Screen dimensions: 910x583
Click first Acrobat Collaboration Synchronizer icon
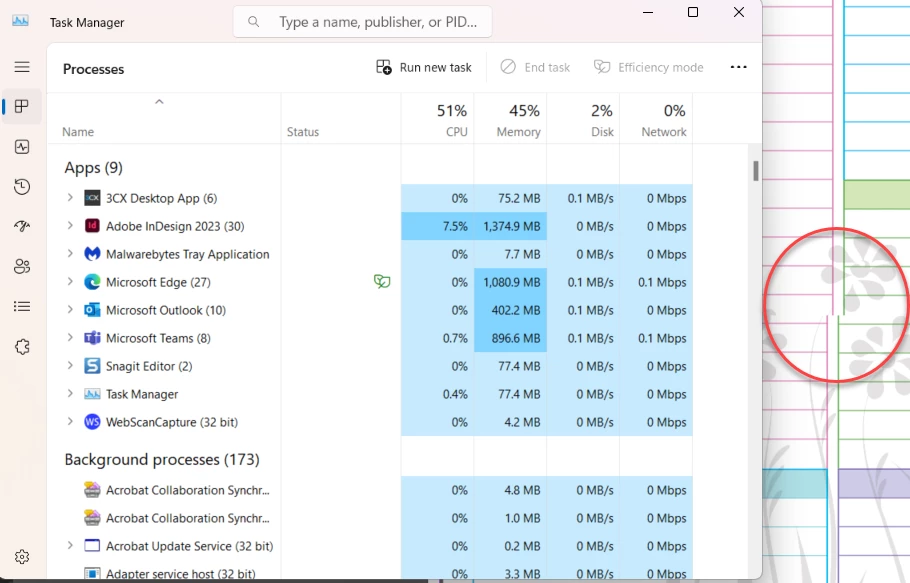92,490
